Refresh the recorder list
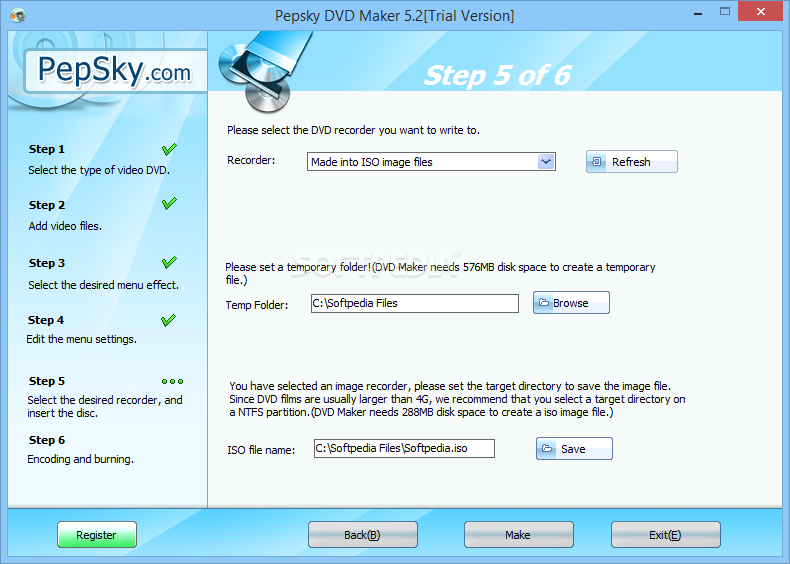790x564 pixels. [x=632, y=162]
